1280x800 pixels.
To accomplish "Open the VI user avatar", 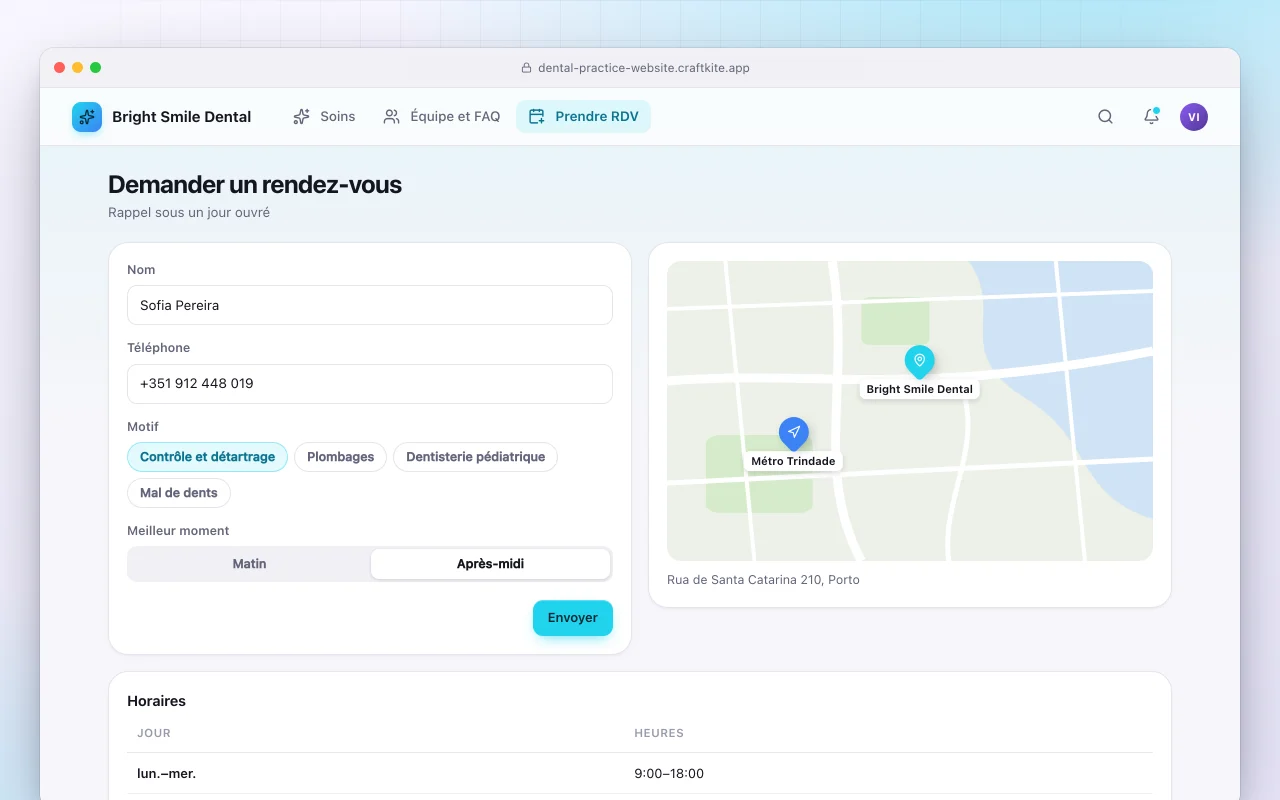I will 1194,117.
